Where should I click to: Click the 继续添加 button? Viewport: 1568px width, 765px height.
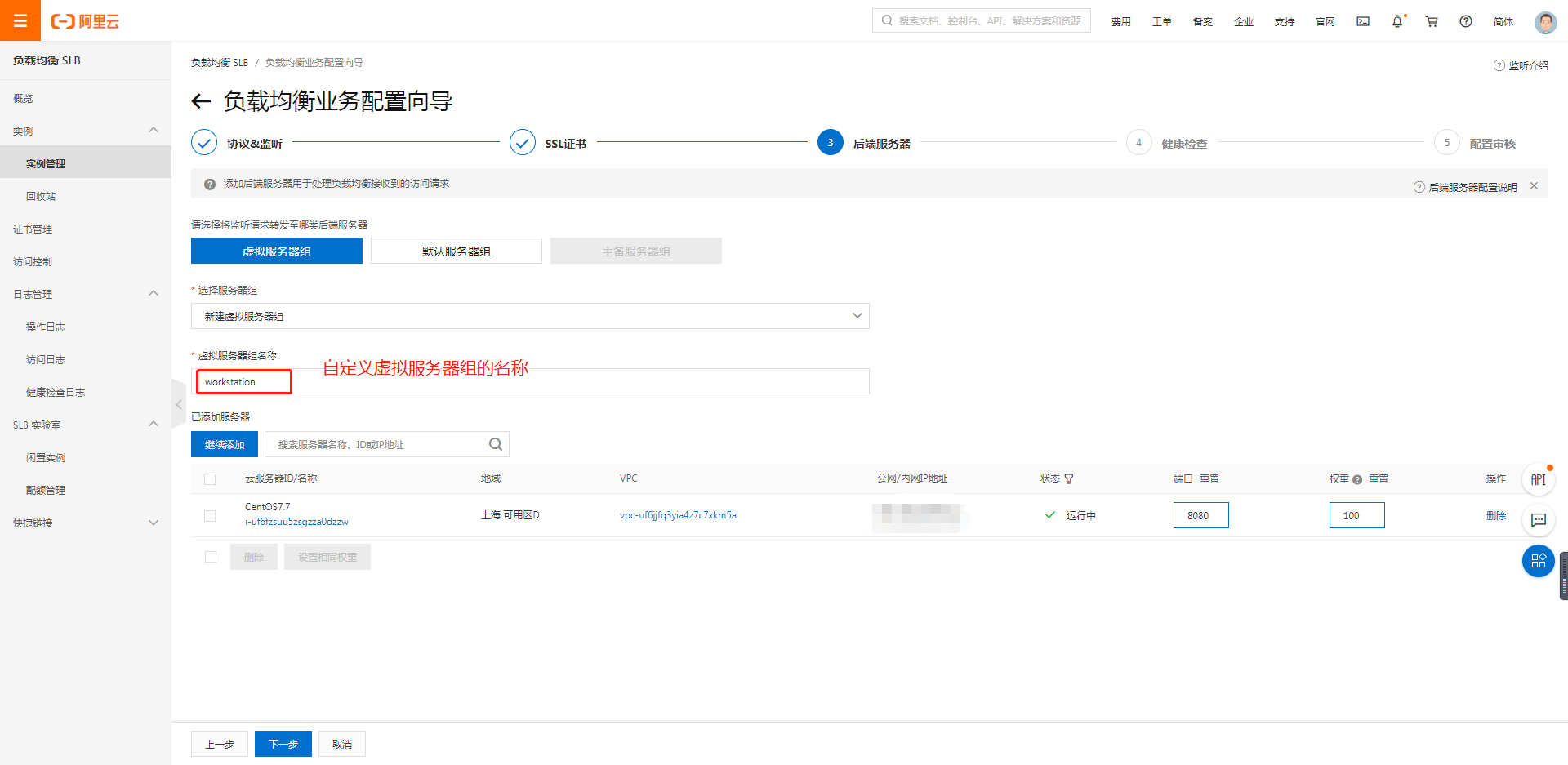tap(225, 444)
